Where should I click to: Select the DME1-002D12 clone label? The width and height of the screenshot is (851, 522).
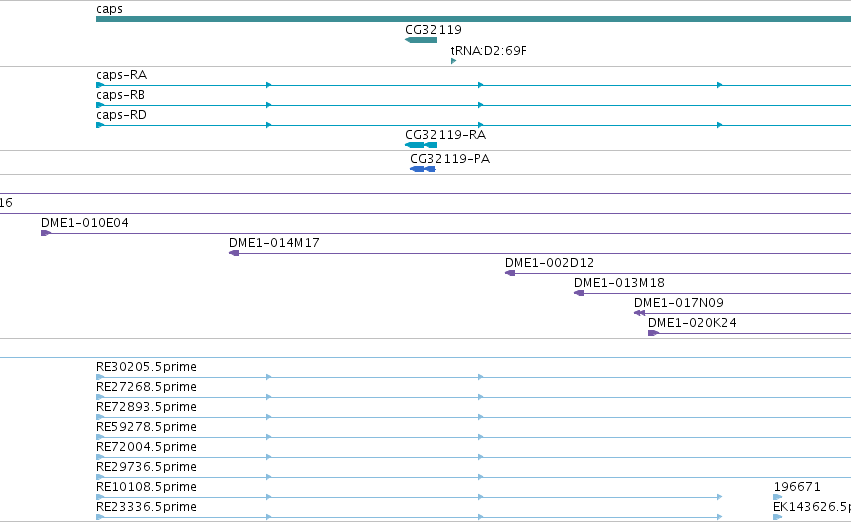(549, 263)
